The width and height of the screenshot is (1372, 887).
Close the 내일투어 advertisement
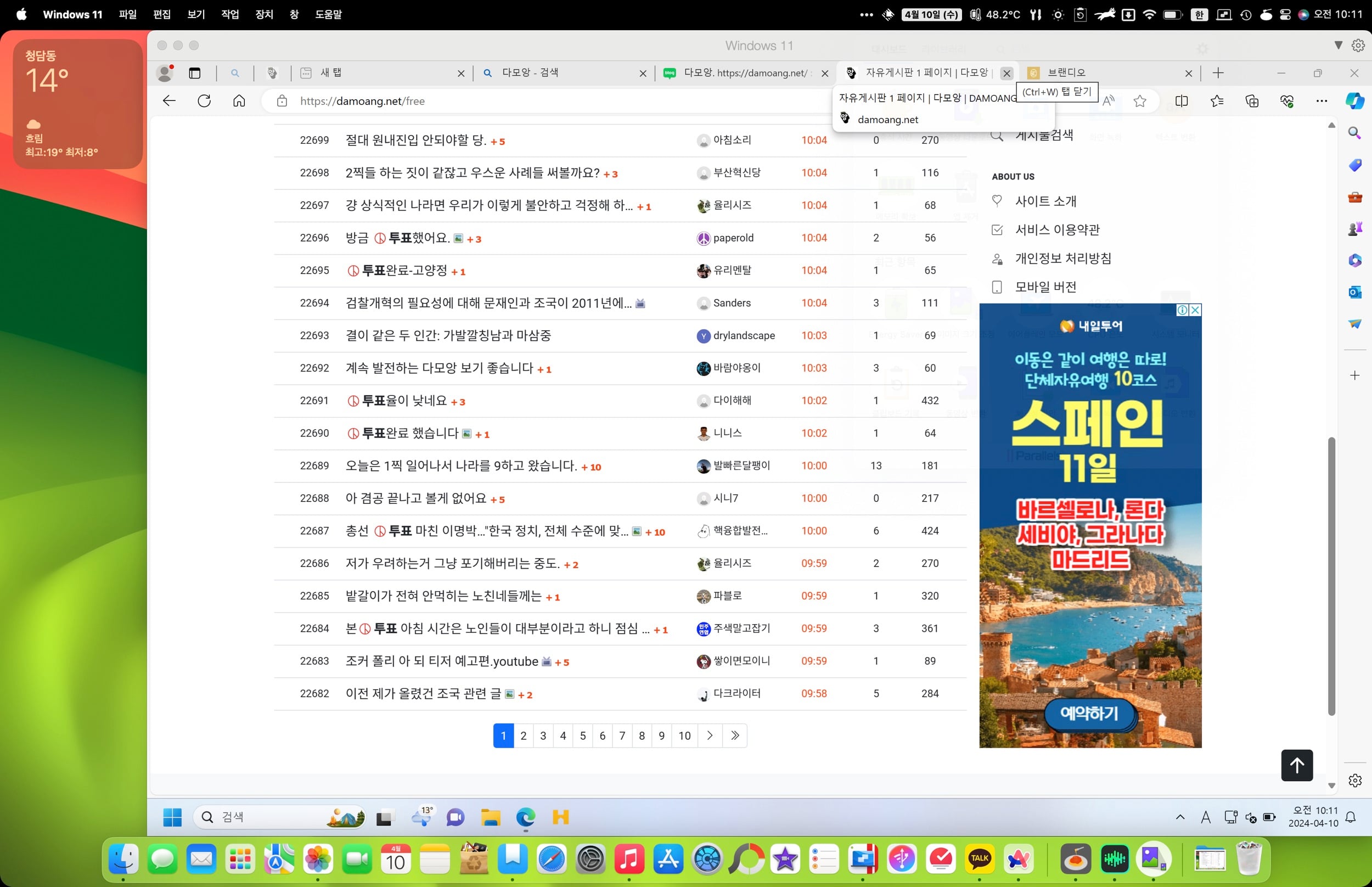(1195, 310)
